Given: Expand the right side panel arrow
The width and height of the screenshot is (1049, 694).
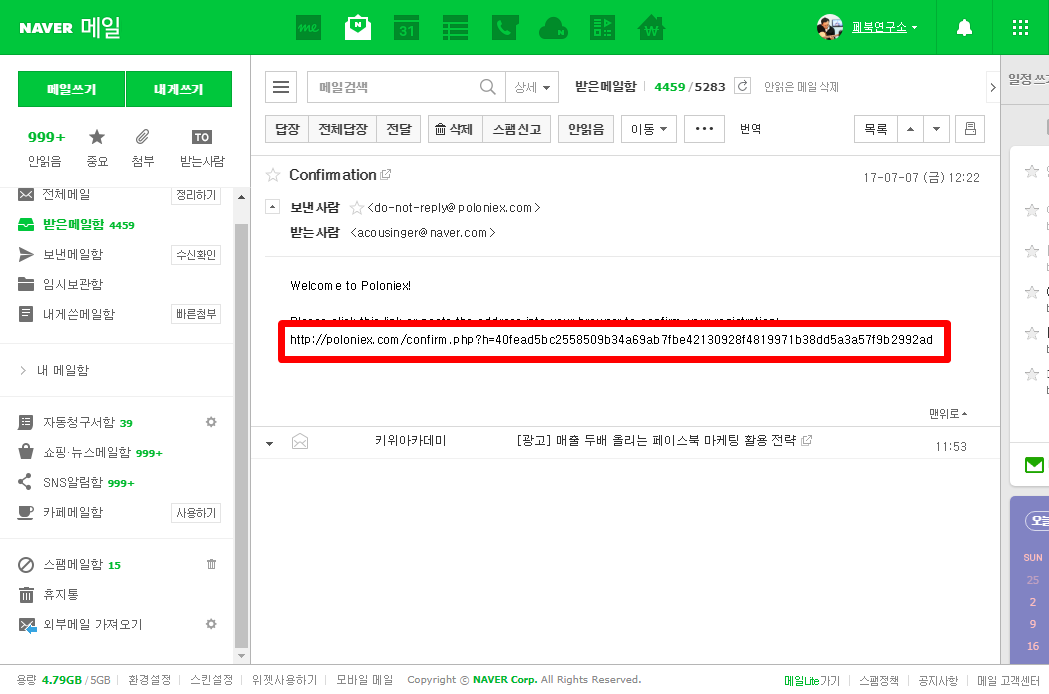Looking at the screenshot, I should click(993, 87).
